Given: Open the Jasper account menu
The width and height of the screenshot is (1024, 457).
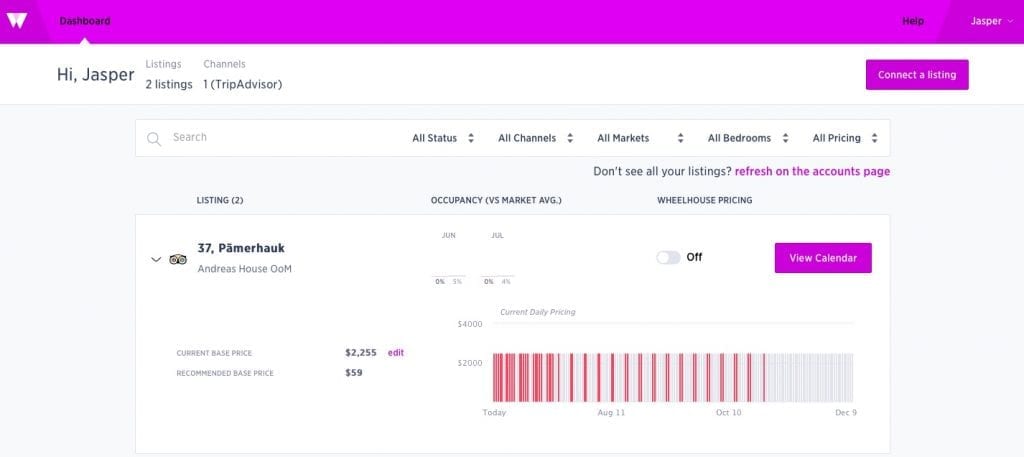Looking at the screenshot, I should point(991,21).
